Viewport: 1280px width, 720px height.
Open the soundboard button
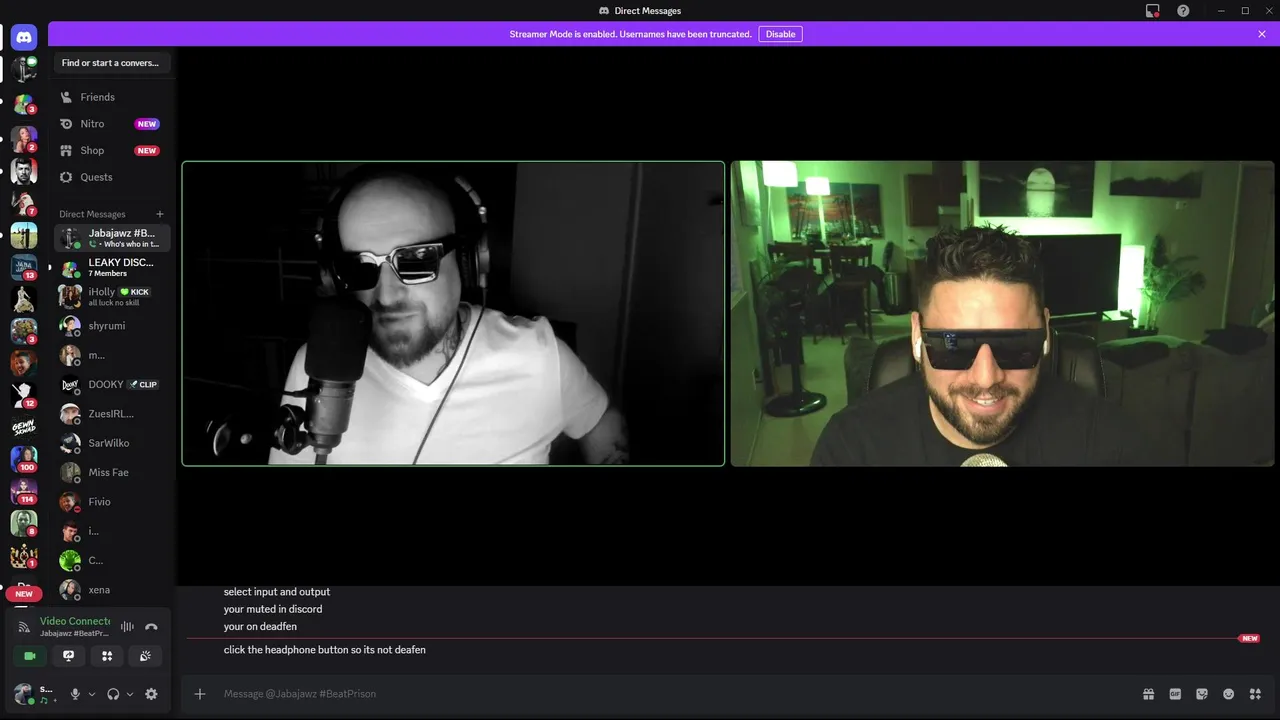(x=145, y=656)
